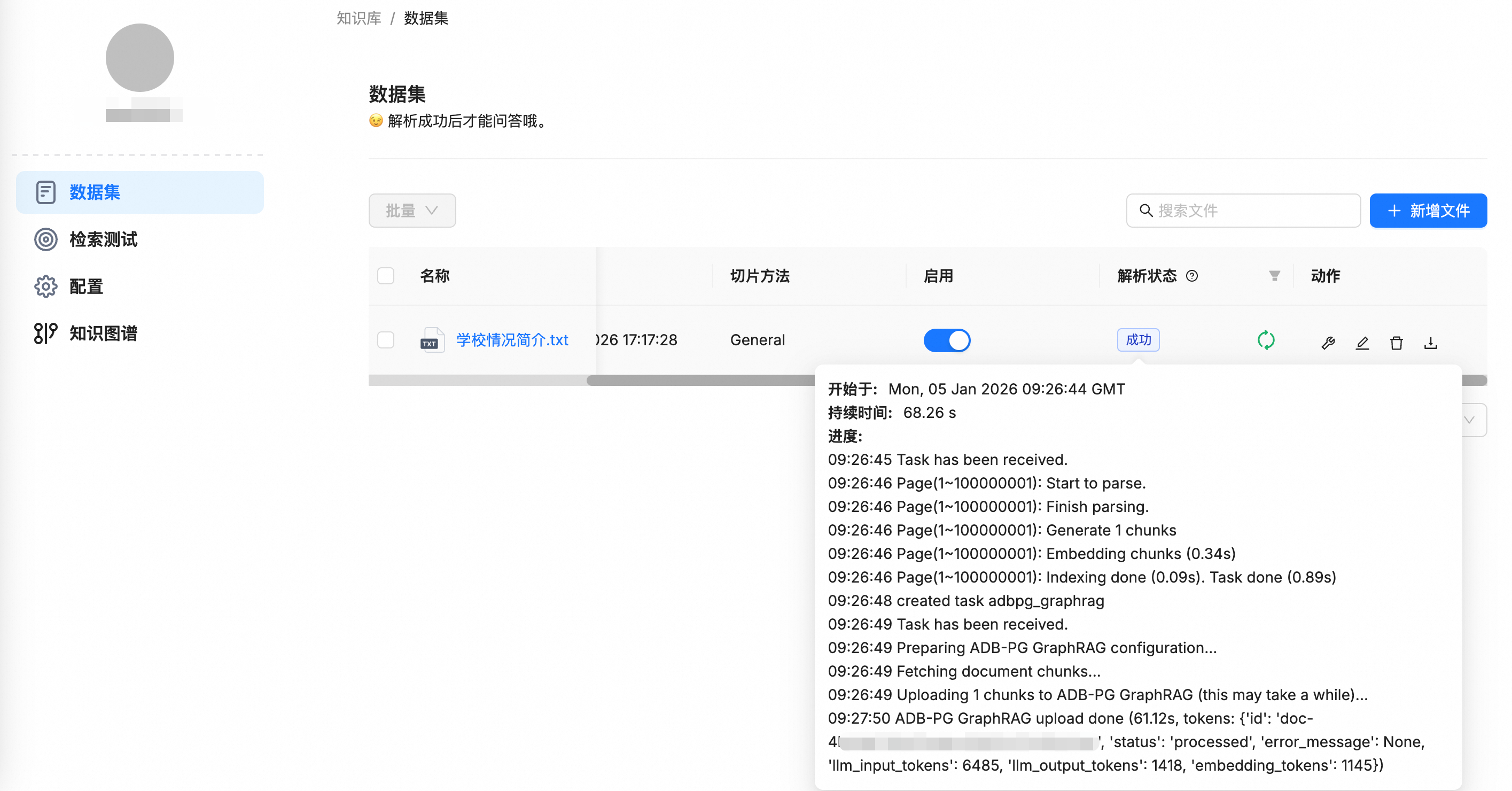Click the 新增文件 button
The width and height of the screenshot is (1512, 791).
coord(1428,210)
